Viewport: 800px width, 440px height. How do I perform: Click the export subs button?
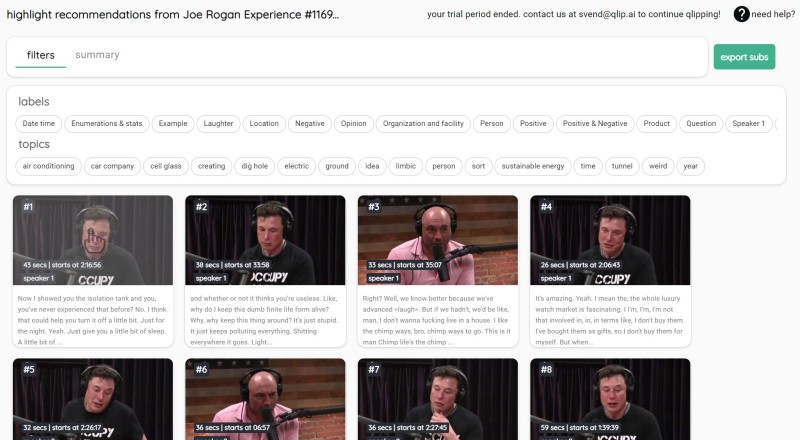[x=744, y=57]
